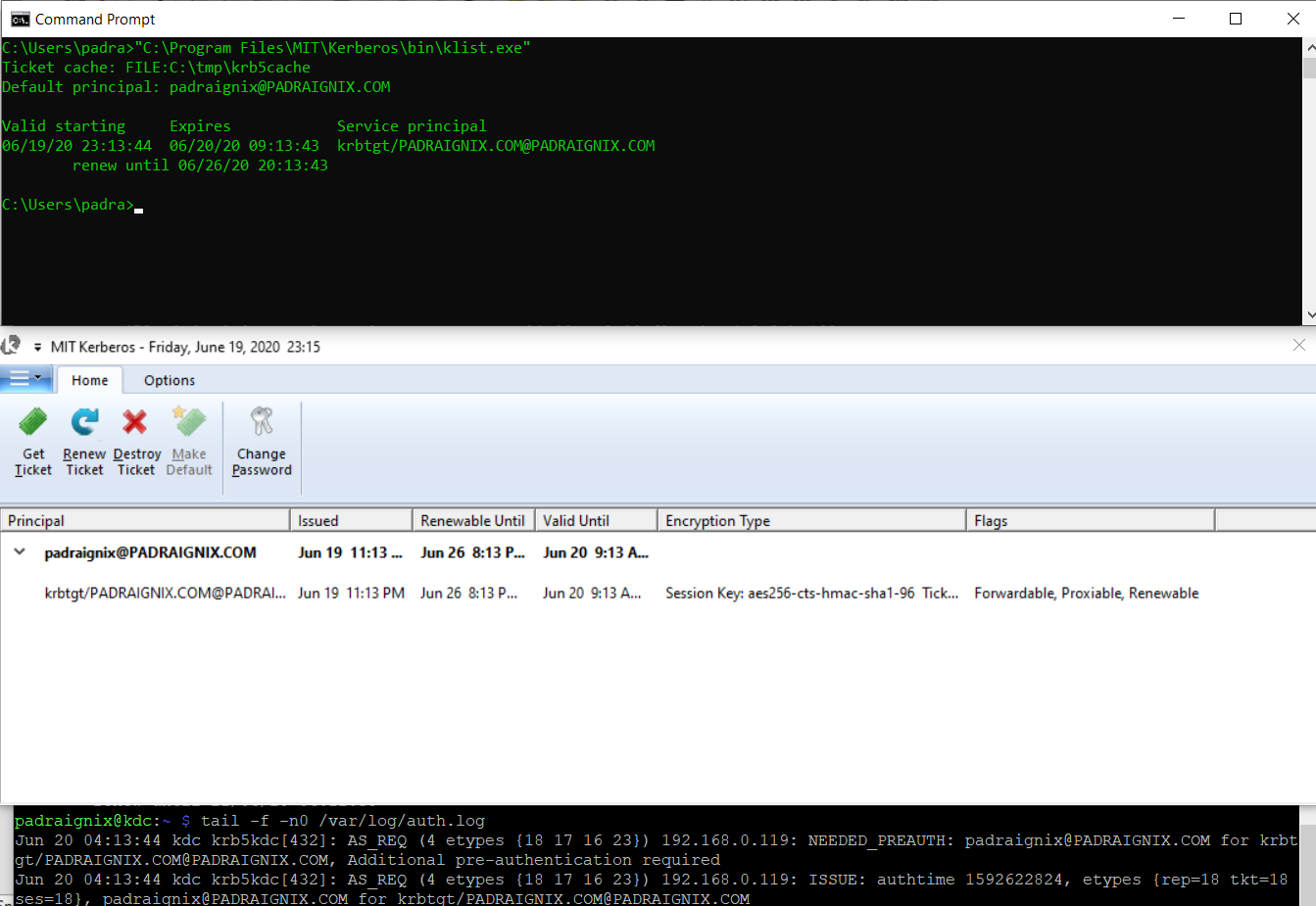This screenshot has width=1316, height=906.
Task: Click the Get Ticket icon
Action: tap(32, 422)
